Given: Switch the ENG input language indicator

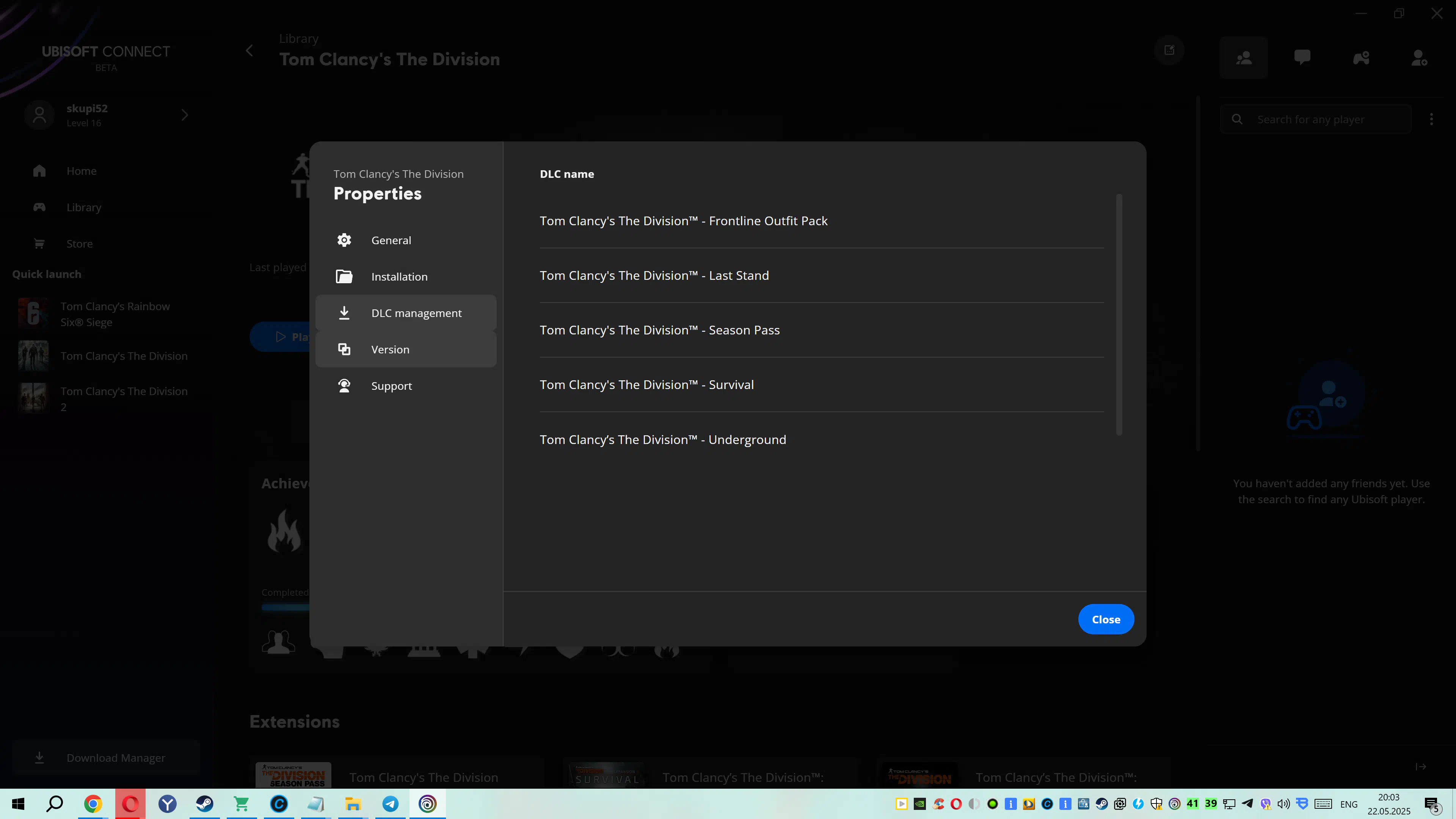Looking at the screenshot, I should [x=1349, y=804].
